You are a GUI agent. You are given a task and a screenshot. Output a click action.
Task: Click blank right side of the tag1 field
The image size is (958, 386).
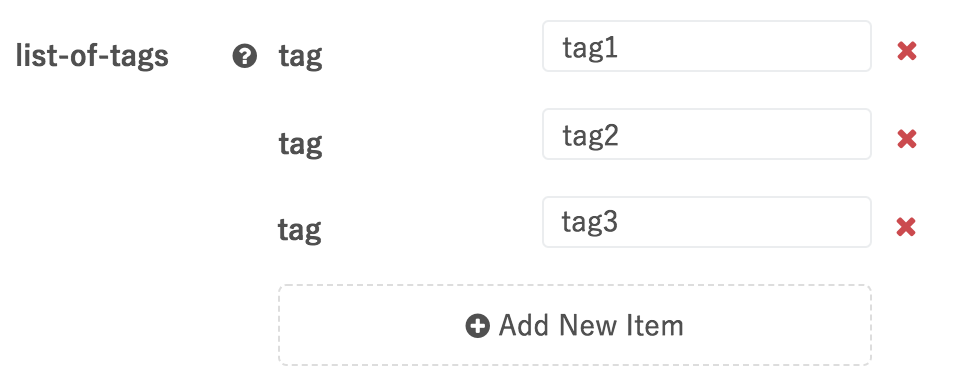(764, 46)
